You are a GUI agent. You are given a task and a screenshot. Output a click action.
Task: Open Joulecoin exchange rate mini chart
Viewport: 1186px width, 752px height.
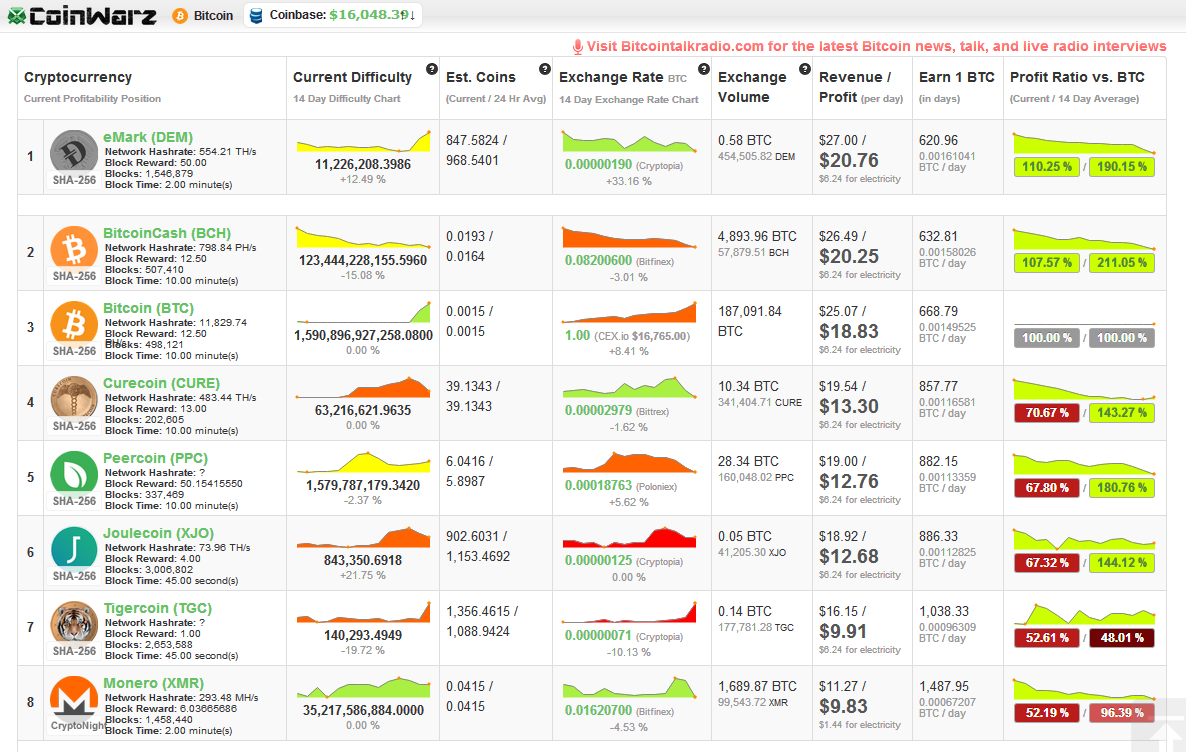click(x=629, y=537)
